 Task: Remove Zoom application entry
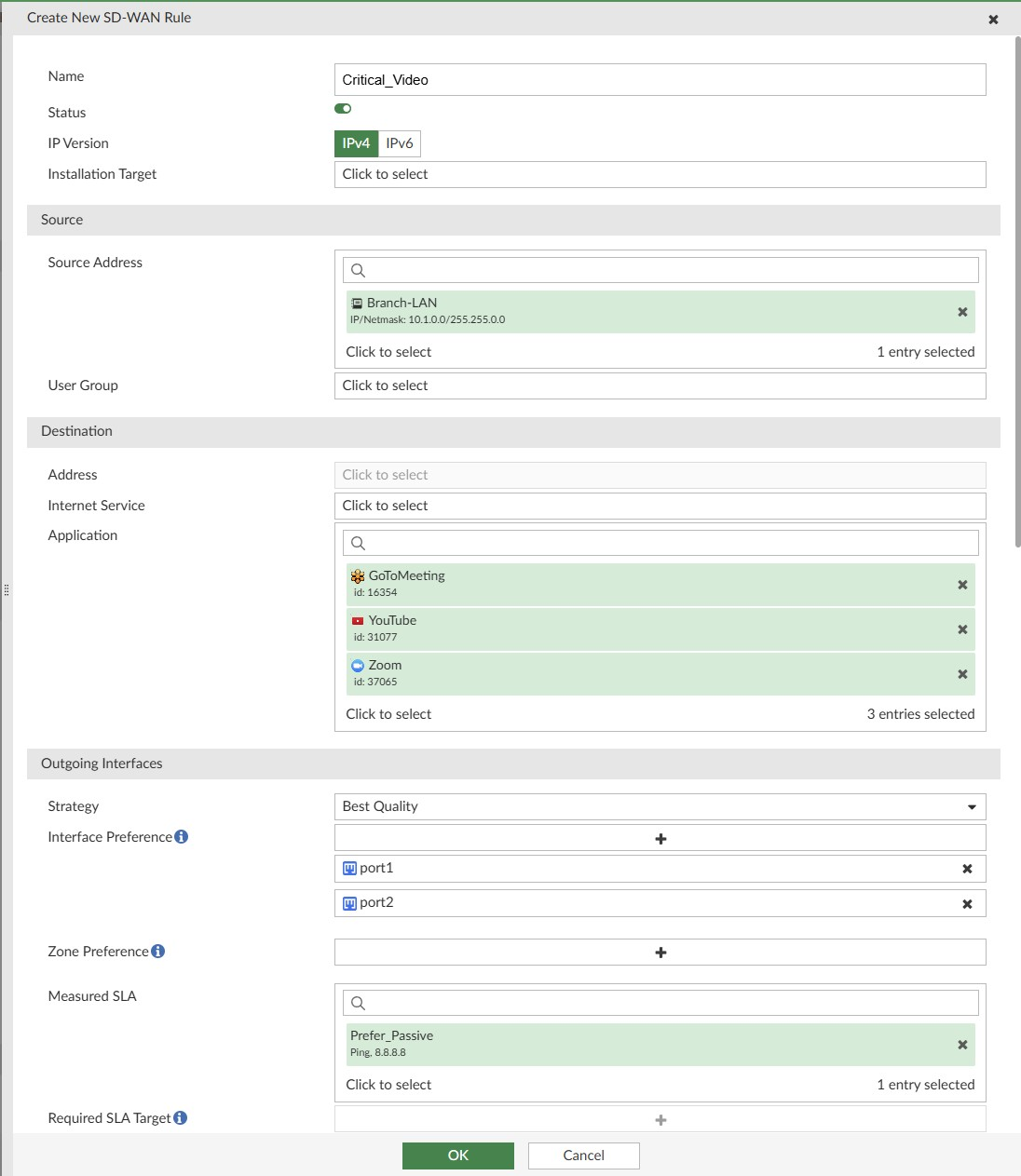pyautogui.click(x=962, y=674)
